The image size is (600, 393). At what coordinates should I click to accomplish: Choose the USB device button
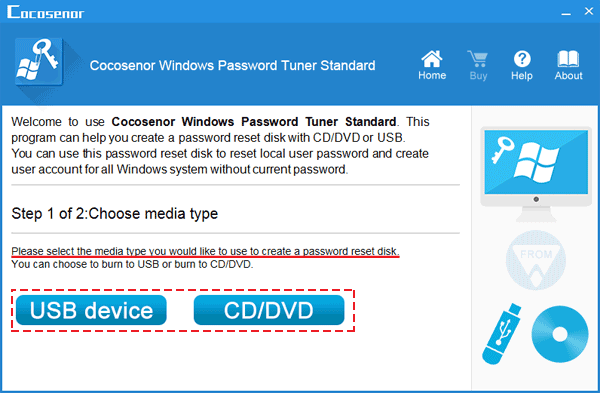click(x=91, y=310)
